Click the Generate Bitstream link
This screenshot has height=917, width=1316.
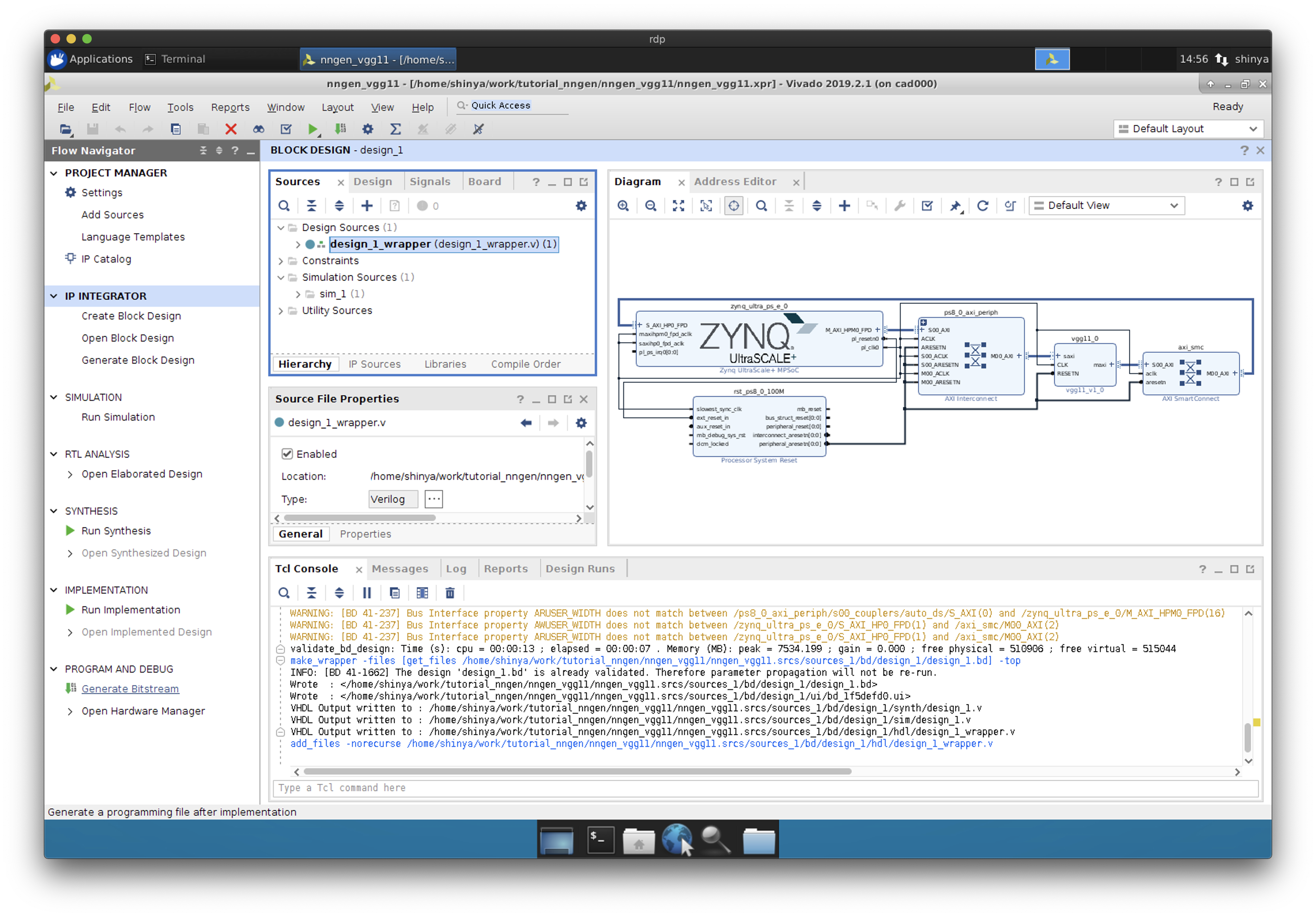130,689
